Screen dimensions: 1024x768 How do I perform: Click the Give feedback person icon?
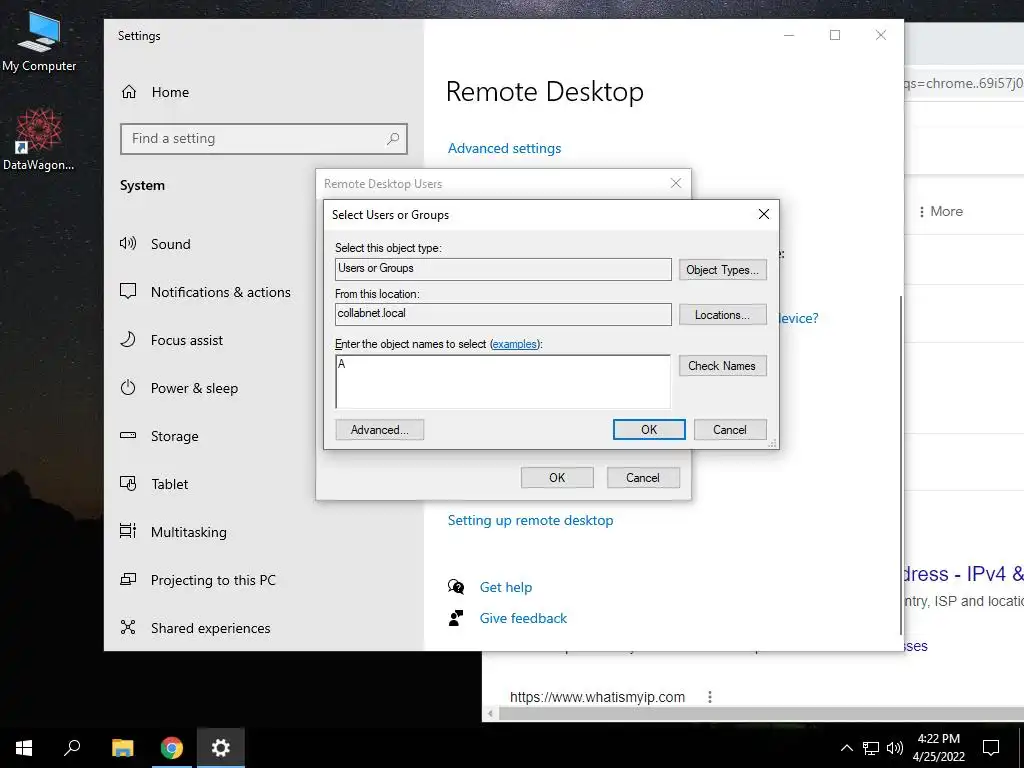point(456,618)
